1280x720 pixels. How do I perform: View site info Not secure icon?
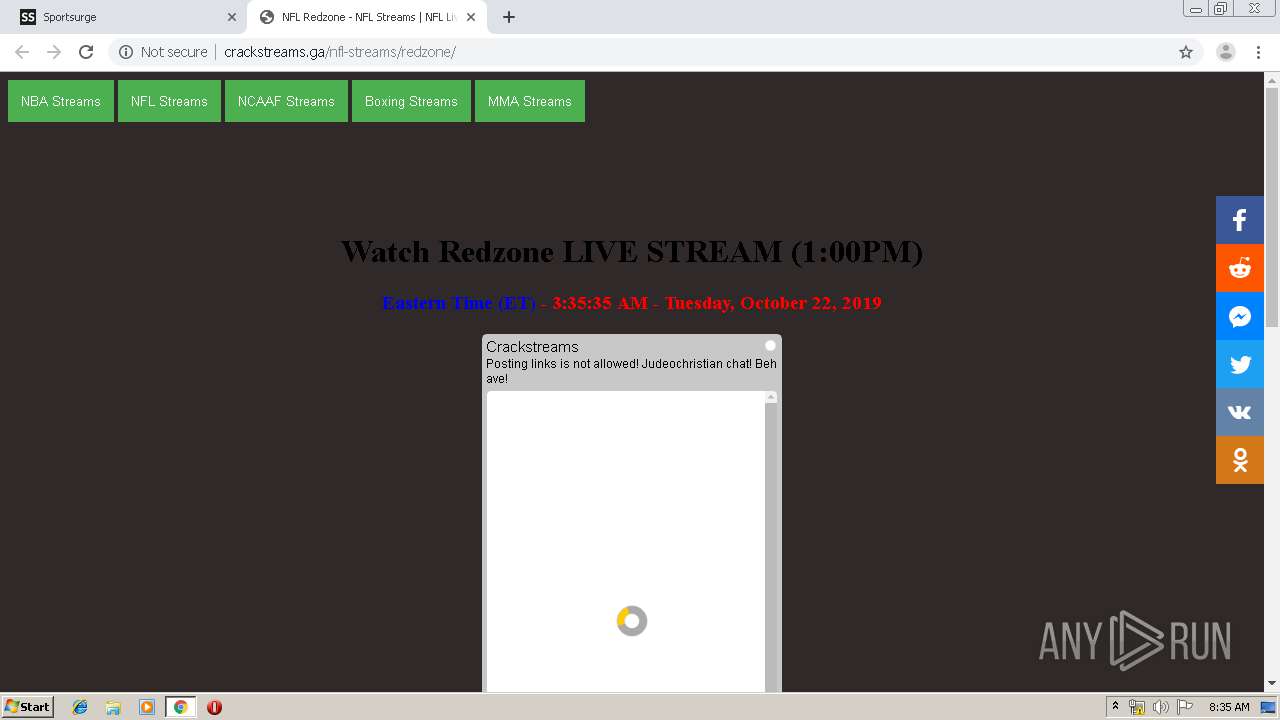click(x=126, y=52)
